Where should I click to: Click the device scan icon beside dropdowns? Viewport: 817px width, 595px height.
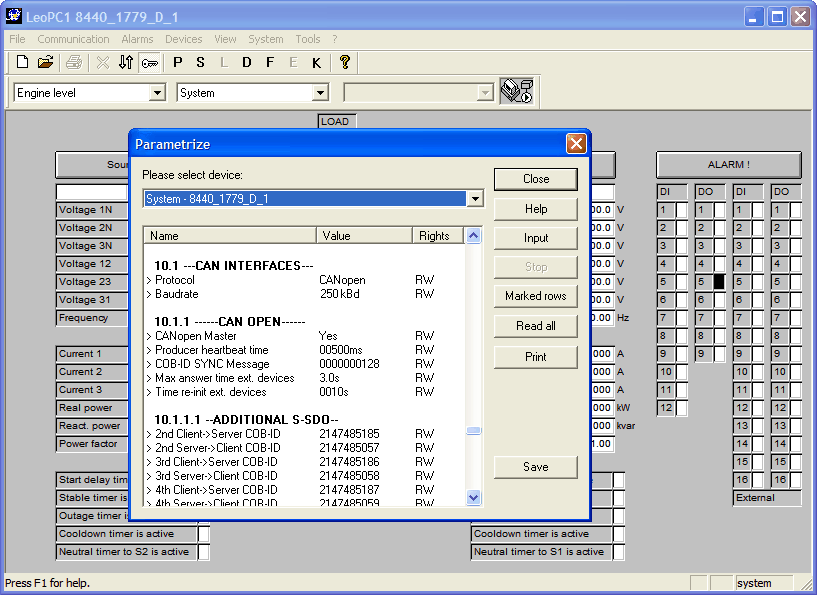tap(516, 91)
